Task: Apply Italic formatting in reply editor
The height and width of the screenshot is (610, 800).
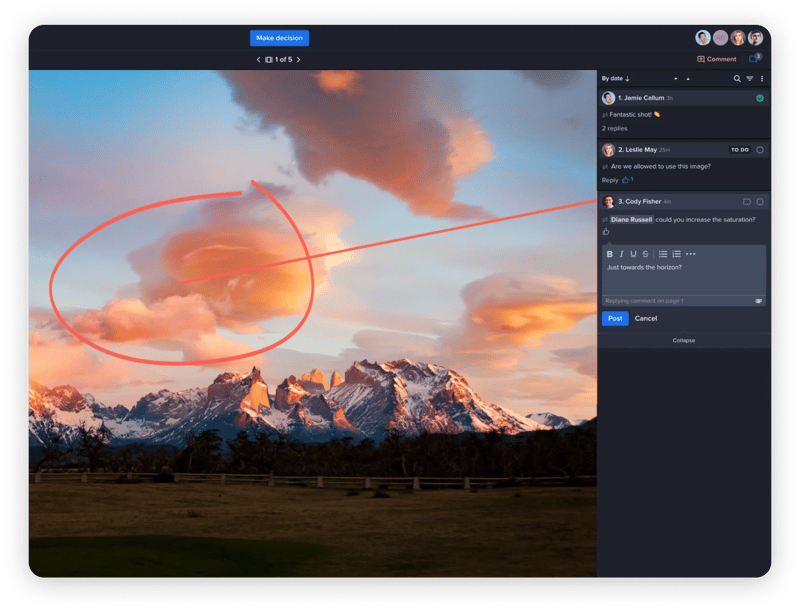Action: pyautogui.click(x=622, y=254)
